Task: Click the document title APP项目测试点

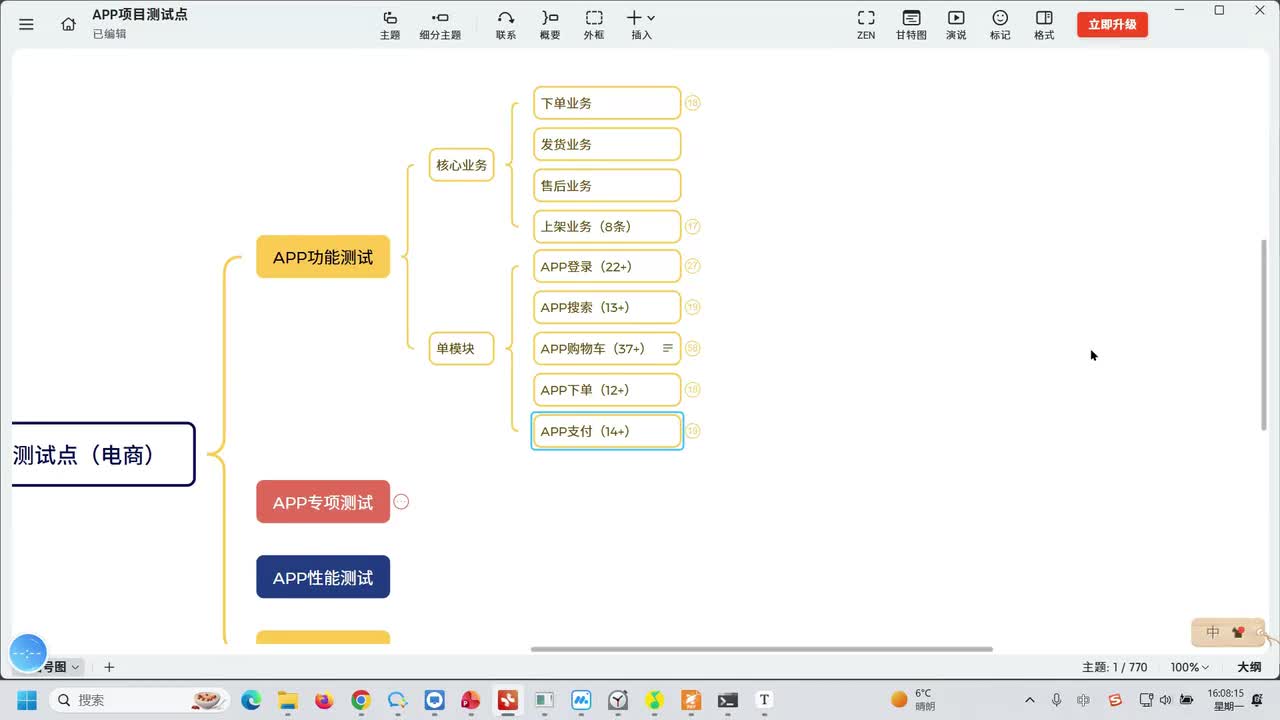Action: (x=140, y=14)
